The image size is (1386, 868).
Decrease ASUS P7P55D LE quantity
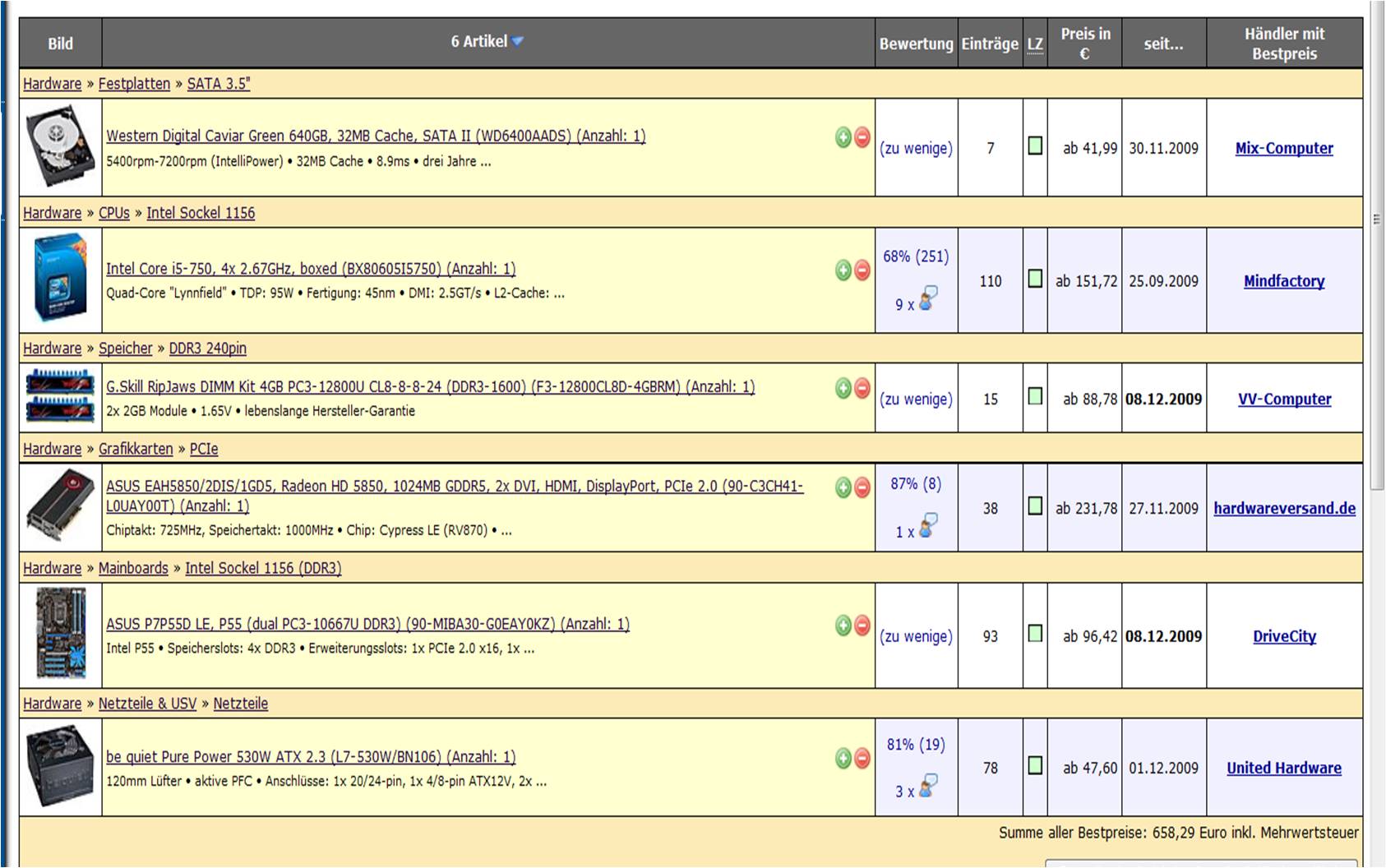click(x=862, y=626)
